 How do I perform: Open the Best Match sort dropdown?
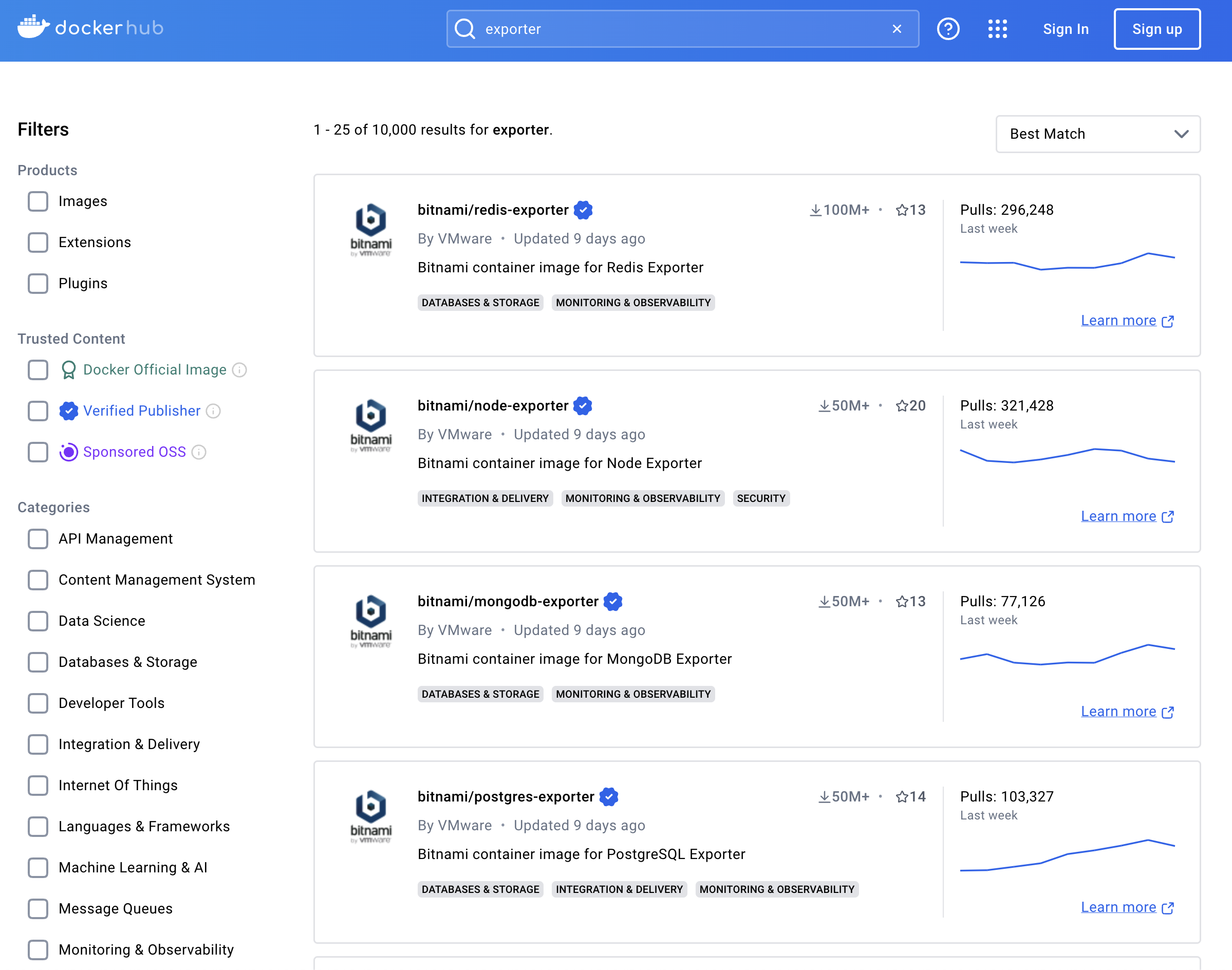[x=1097, y=134]
